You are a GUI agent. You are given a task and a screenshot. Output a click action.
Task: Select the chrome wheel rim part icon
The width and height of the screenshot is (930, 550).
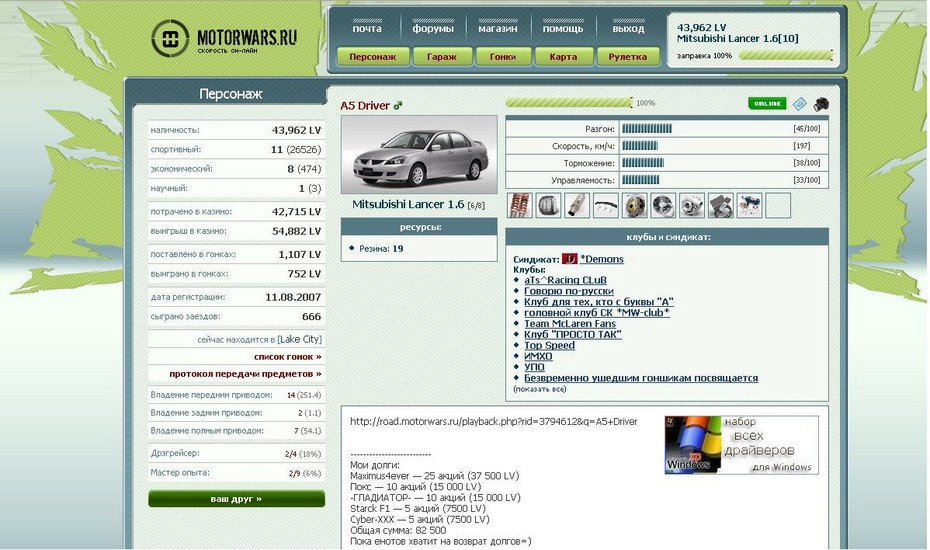pyautogui.click(x=663, y=205)
